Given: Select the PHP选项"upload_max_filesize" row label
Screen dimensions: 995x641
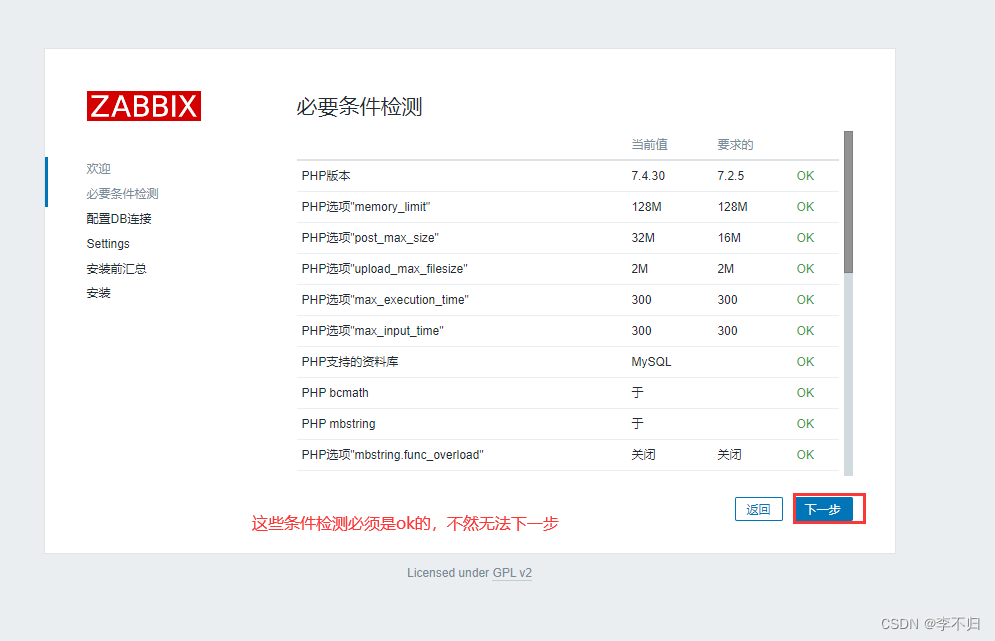Looking at the screenshot, I should (385, 269).
